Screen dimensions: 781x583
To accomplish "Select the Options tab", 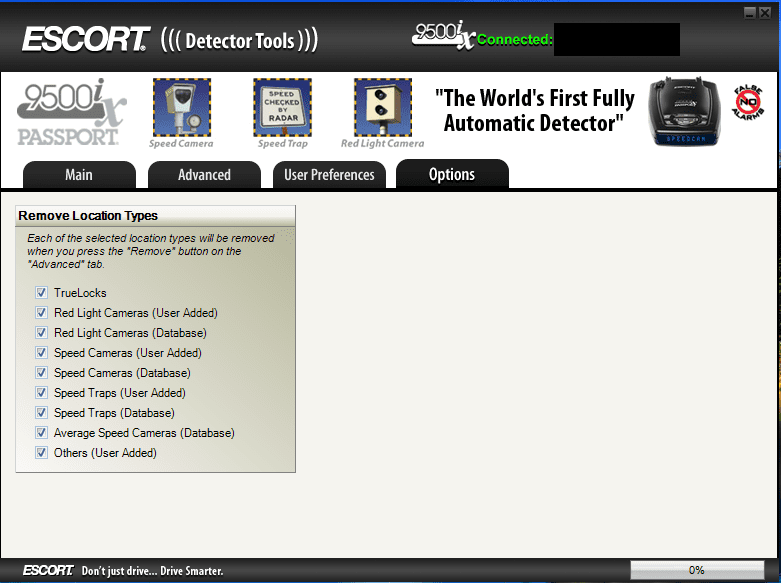I will click(x=452, y=173).
